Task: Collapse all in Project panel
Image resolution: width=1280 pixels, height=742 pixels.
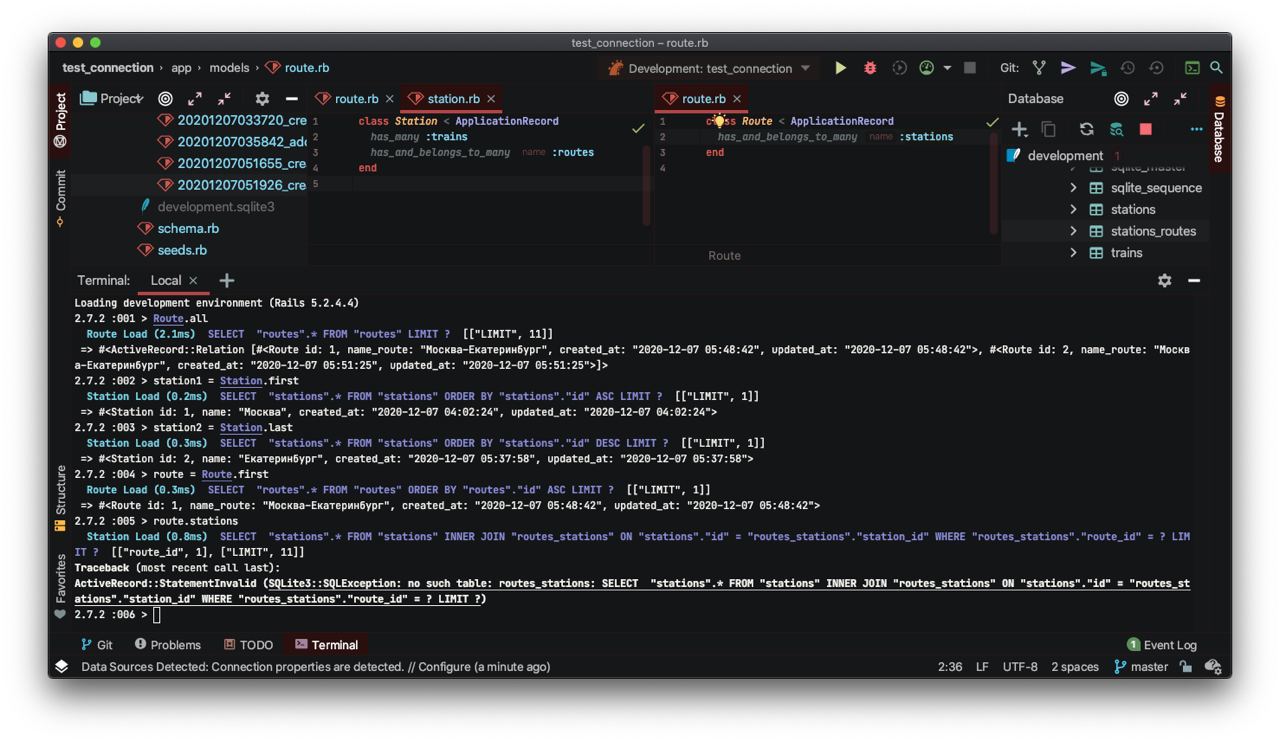Action: pyautogui.click(x=224, y=99)
